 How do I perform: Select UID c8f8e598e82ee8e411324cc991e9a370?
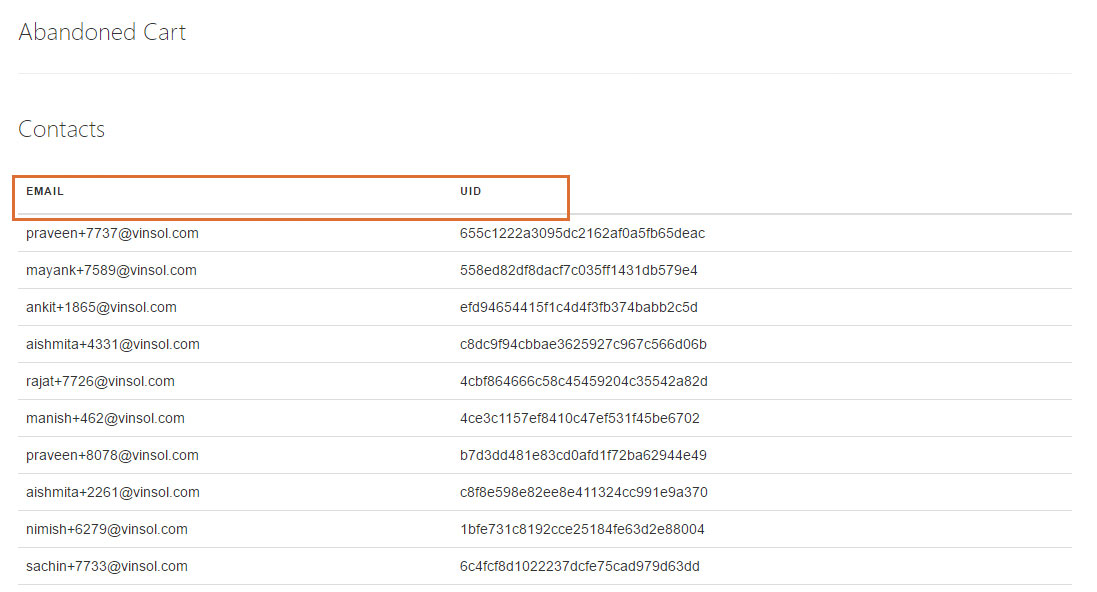tap(583, 493)
